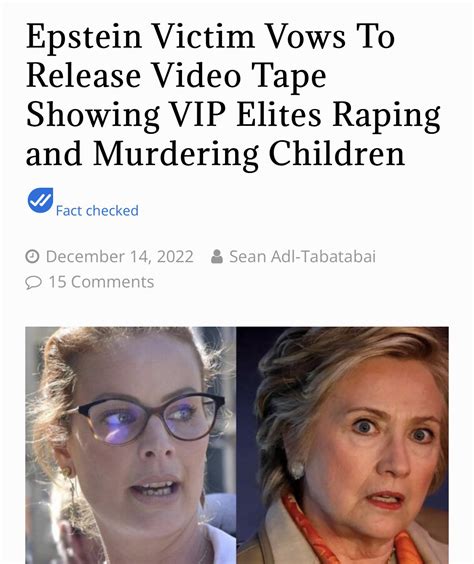The width and height of the screenshot is (474, 564).
Task: Click the pearl earring in right photo
Action: [297, 470]
